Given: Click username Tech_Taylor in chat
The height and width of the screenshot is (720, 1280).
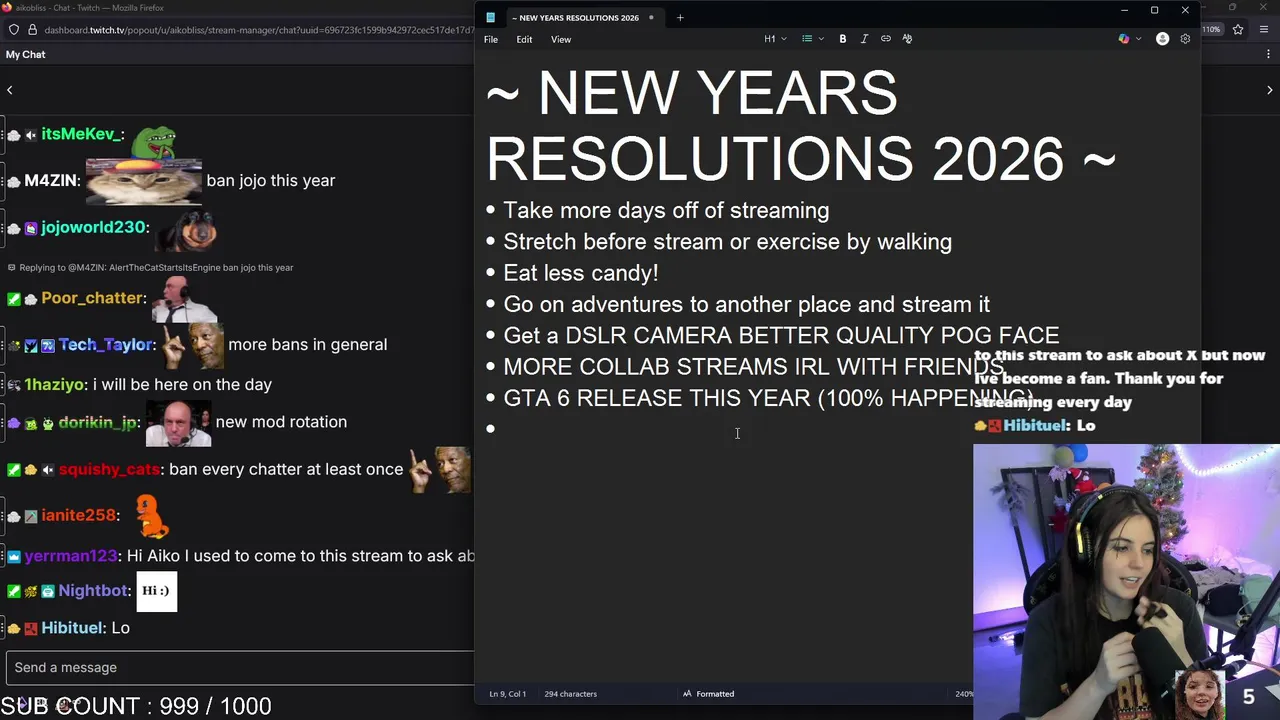Looking at the screenshot, I should [x=106, y=344].
